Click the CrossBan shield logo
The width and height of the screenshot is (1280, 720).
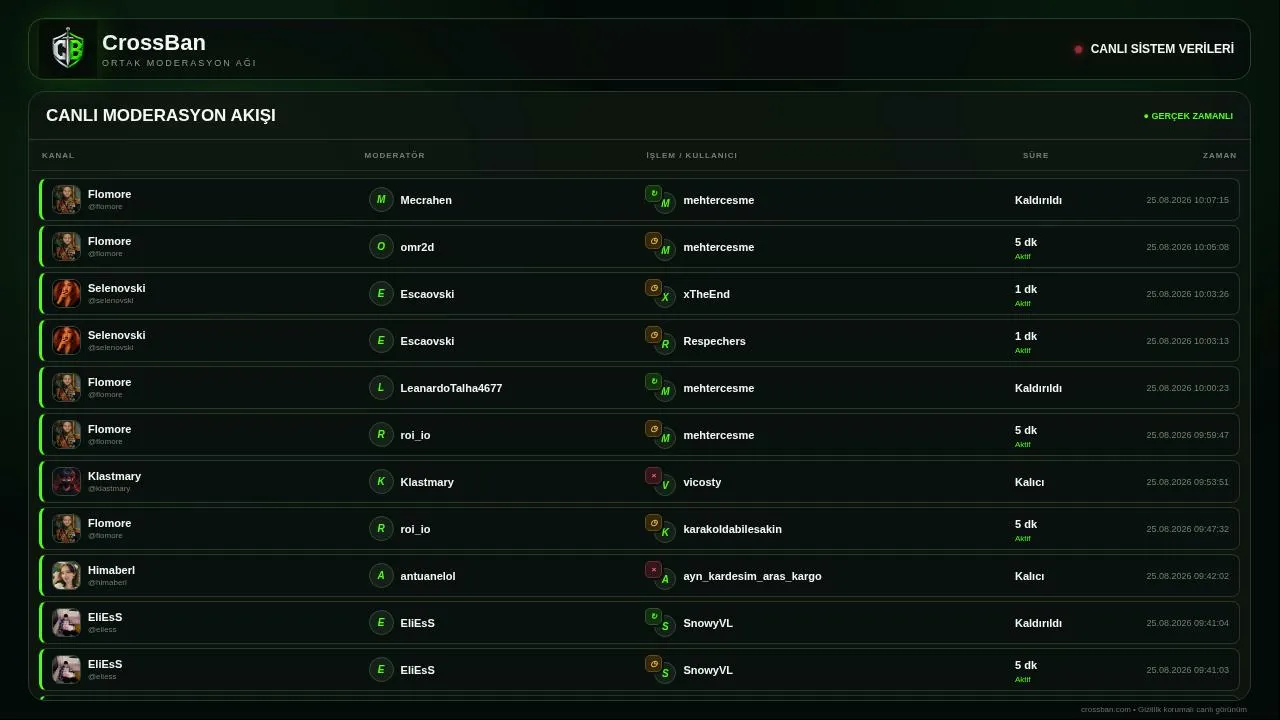tap(68, 49)
